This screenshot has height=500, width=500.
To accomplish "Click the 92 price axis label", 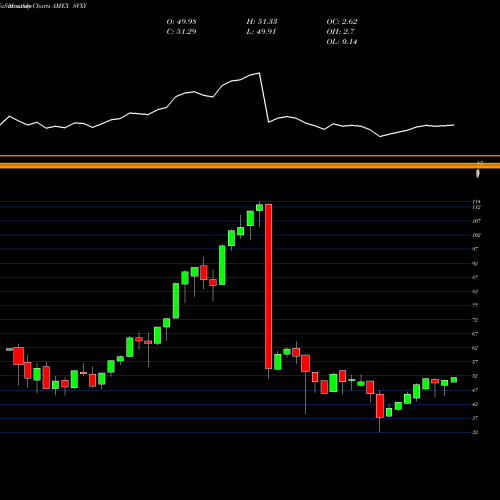I will 475,263.
